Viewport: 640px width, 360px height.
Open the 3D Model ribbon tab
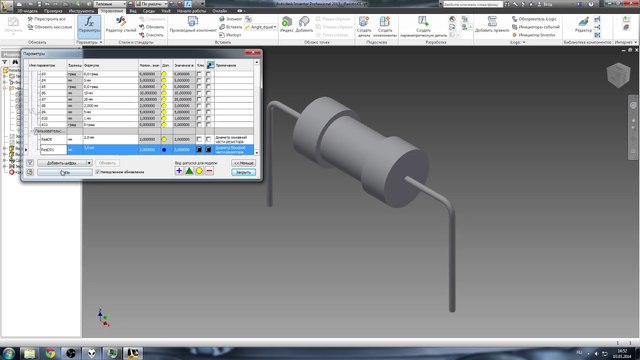(x=27, y=11)
